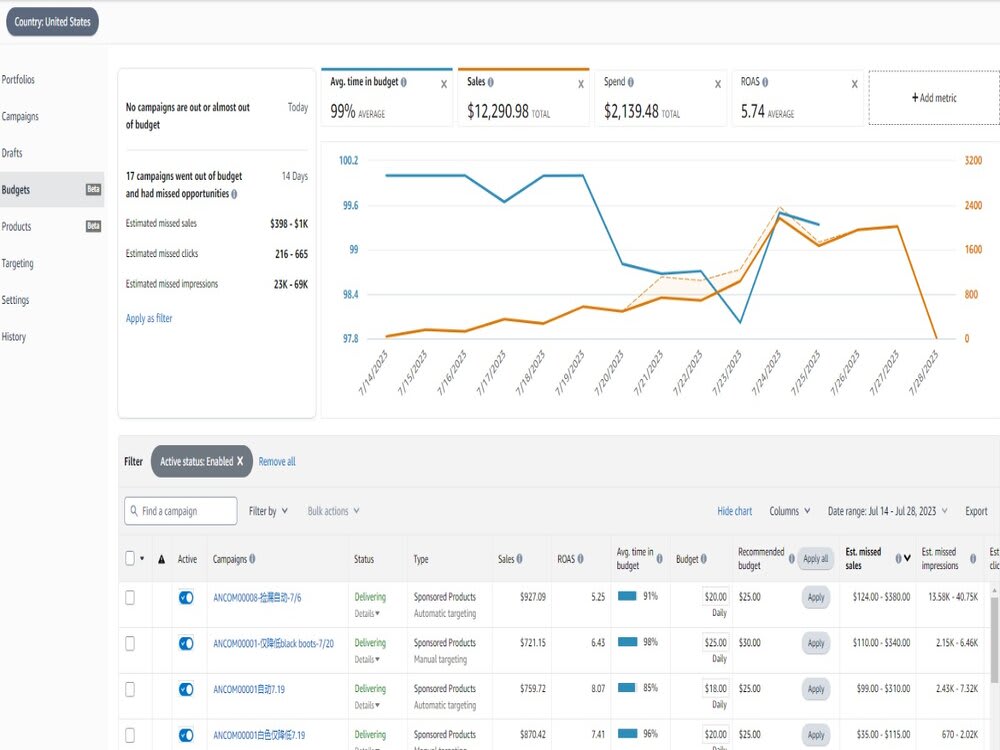Remove the Sales metric card
This screenshot has height=750, width=1000.
coord(581,84)
